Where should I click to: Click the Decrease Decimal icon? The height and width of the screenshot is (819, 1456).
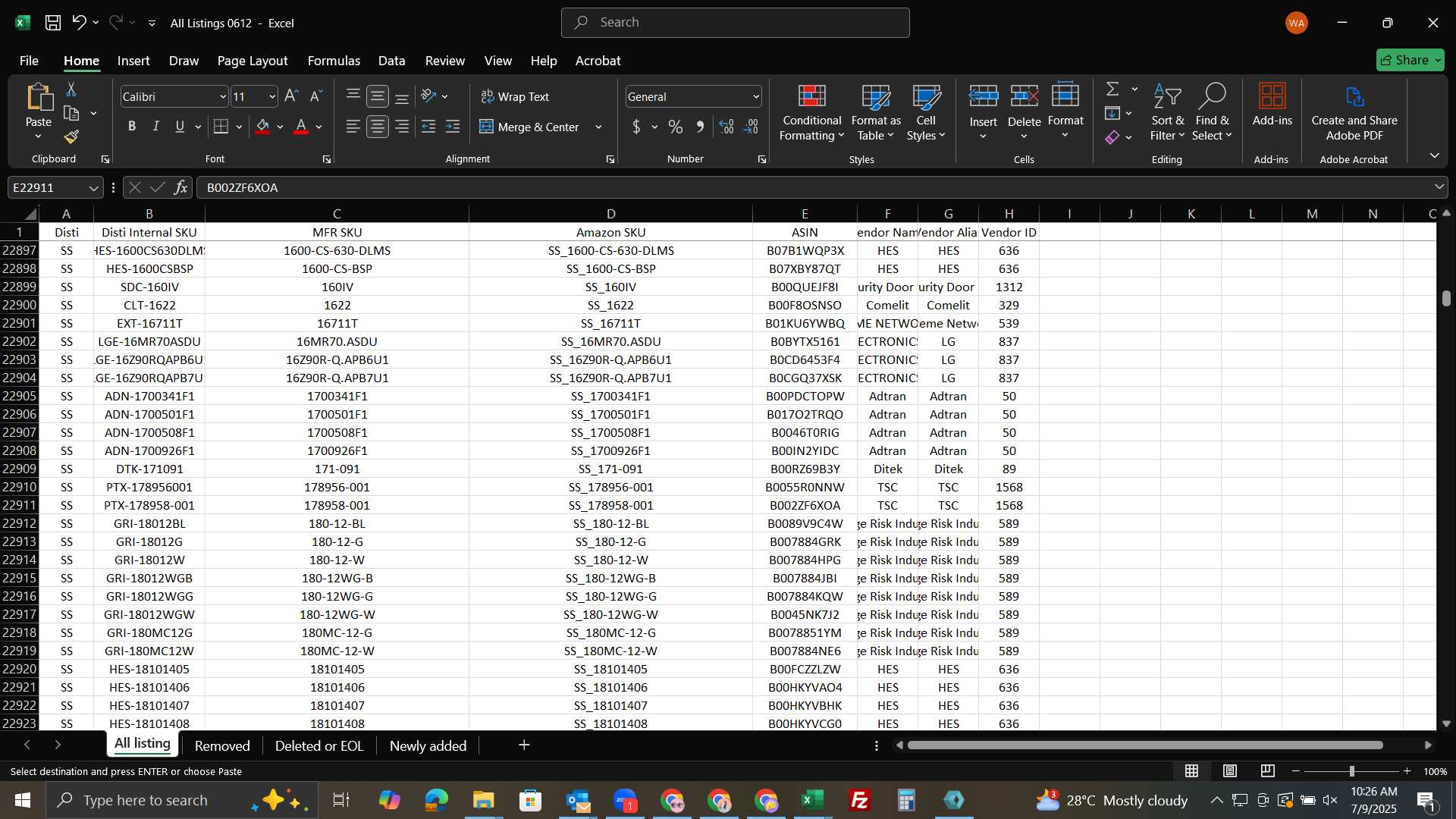pyautogui.click(x=751, y=127)
